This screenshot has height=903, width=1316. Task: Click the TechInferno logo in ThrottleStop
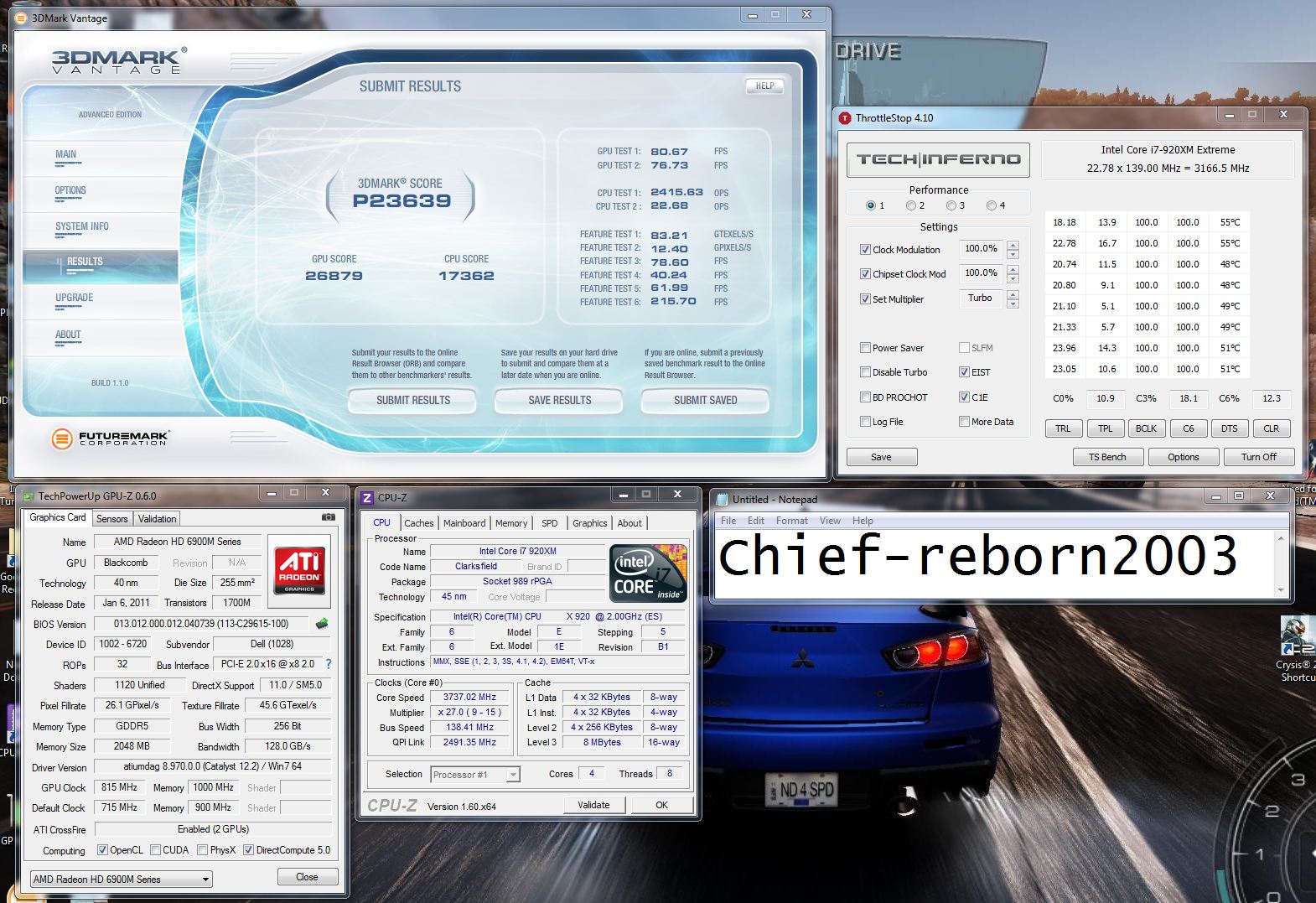pos(939,159)
